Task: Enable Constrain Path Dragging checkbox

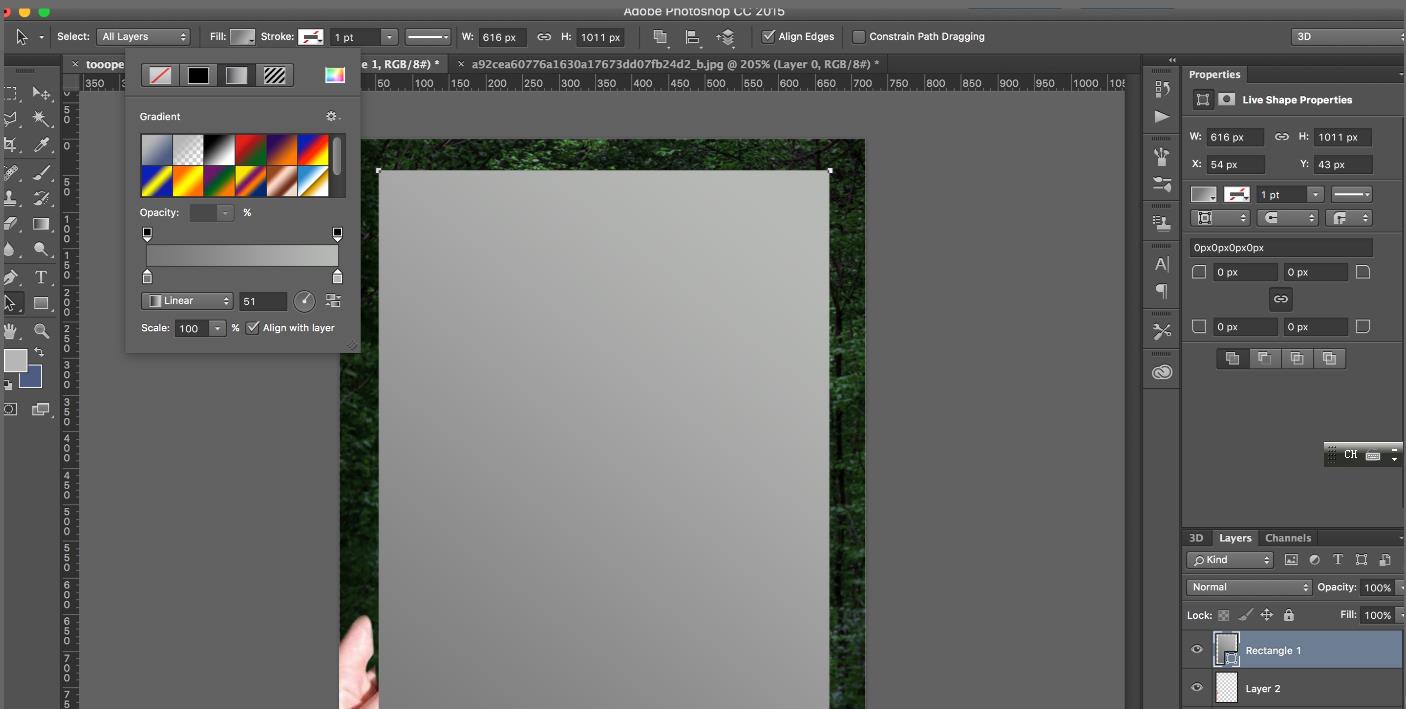Action: coord(859,37)
